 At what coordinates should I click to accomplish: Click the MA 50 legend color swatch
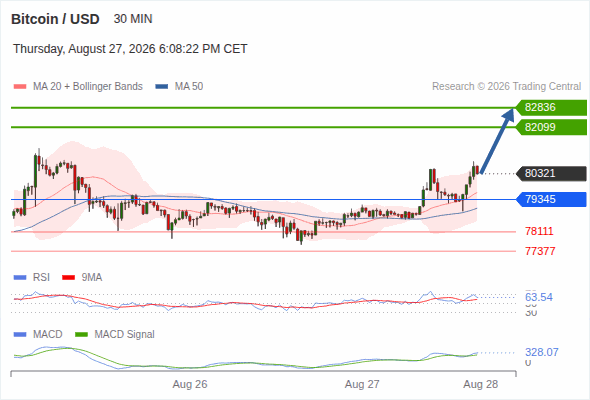[x=162, y=87]
